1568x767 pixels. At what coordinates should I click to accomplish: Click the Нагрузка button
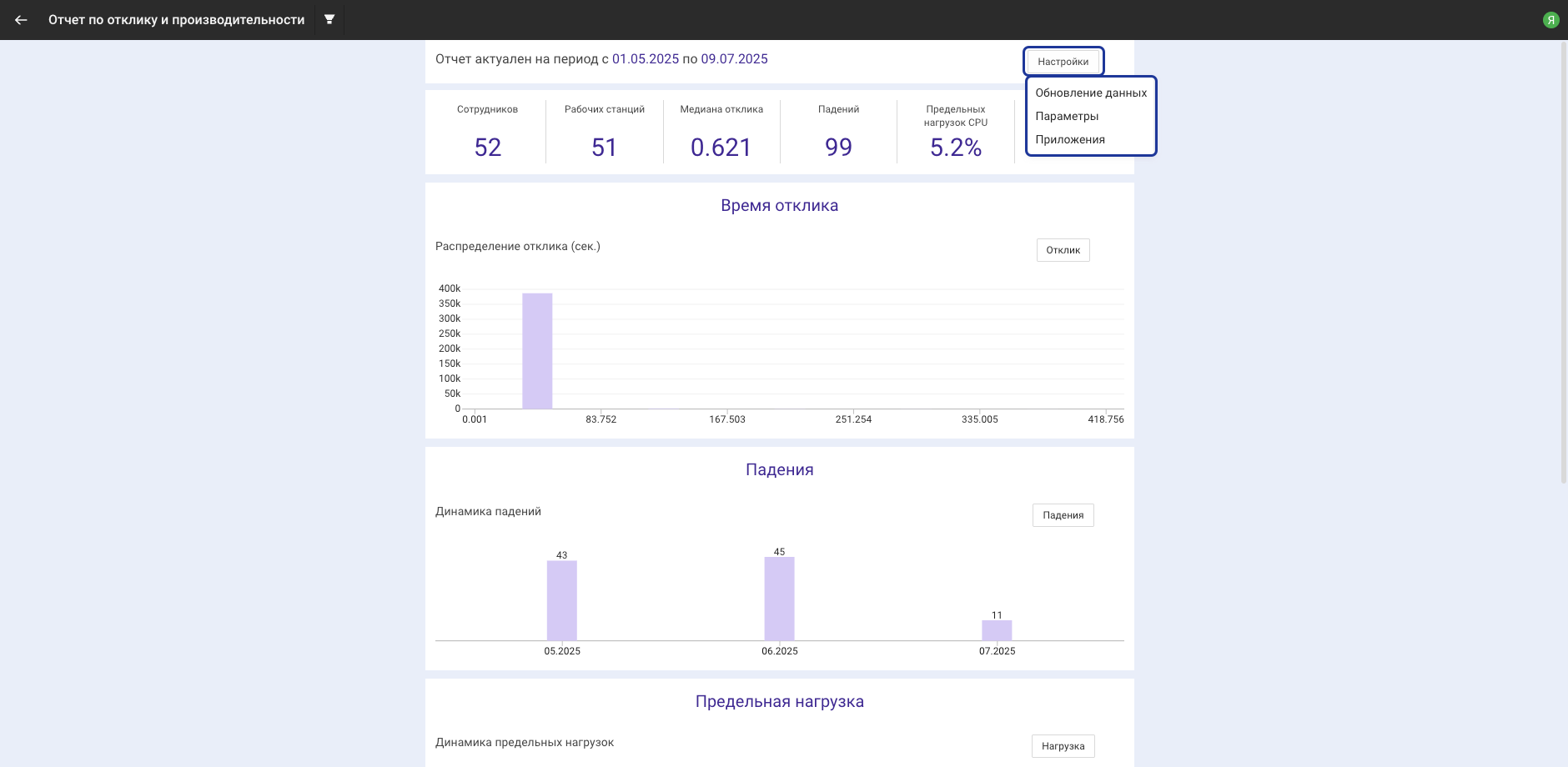1063,746
